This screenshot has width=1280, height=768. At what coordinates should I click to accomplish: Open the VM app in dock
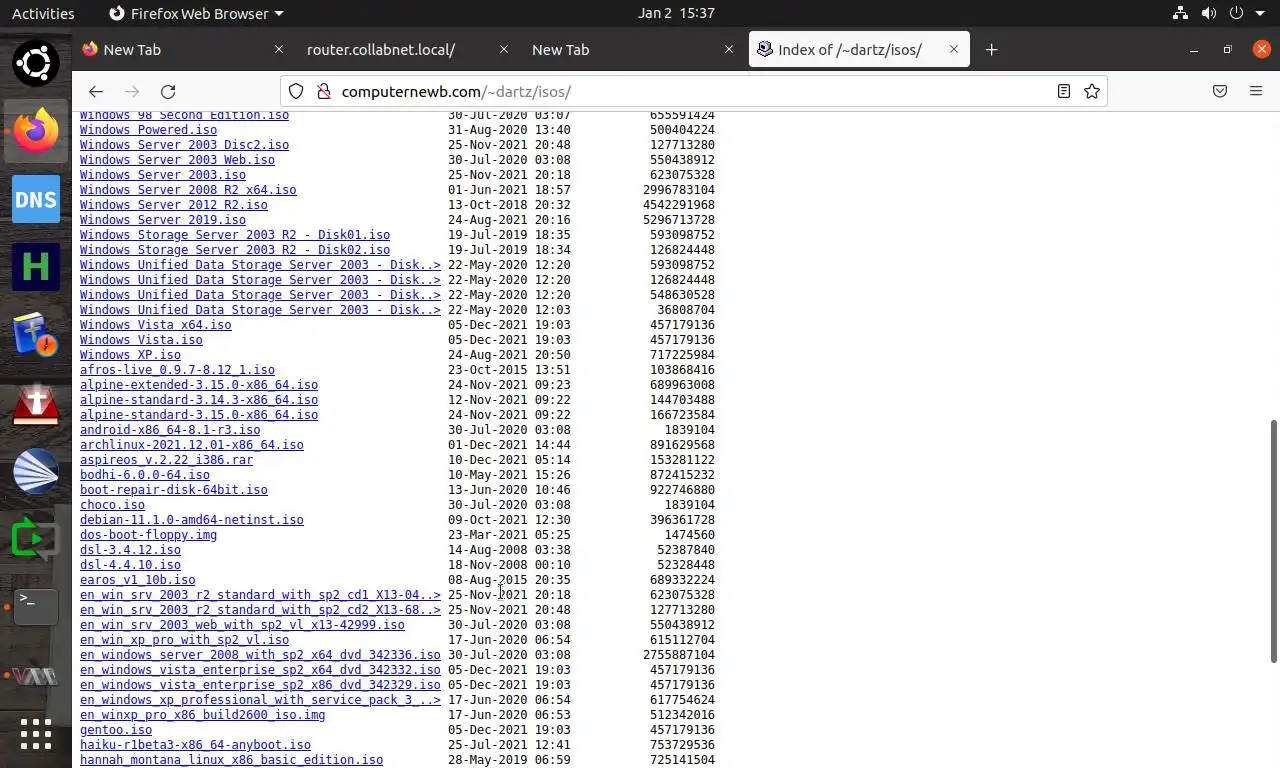tap(36, 675)
